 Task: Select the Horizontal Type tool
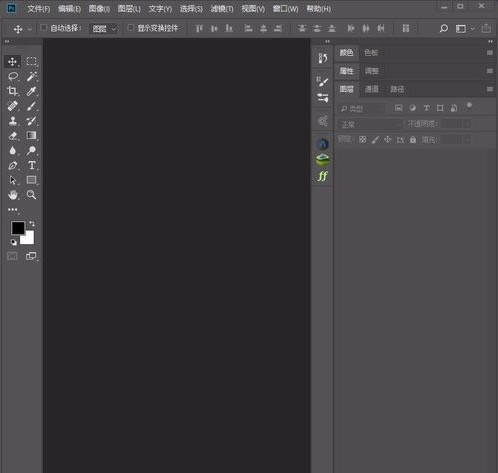point(32,165)
